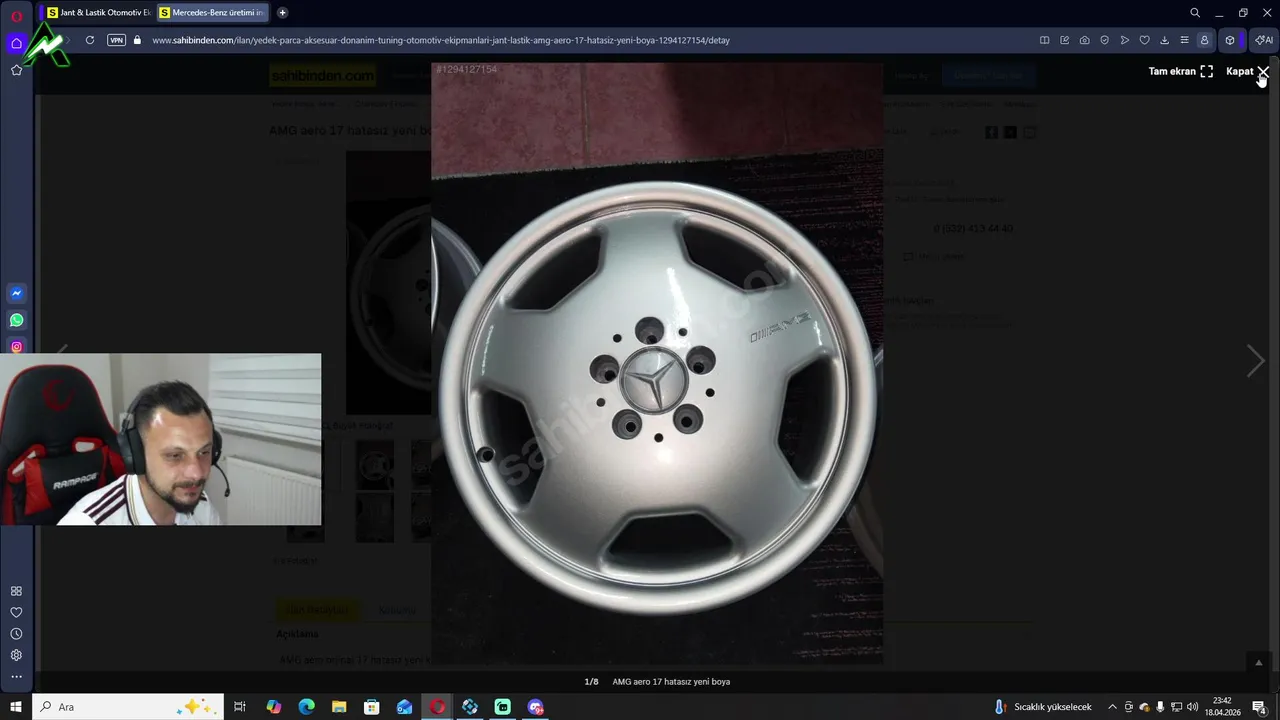Open sidebar star bookmarks icon

[16, 70]
